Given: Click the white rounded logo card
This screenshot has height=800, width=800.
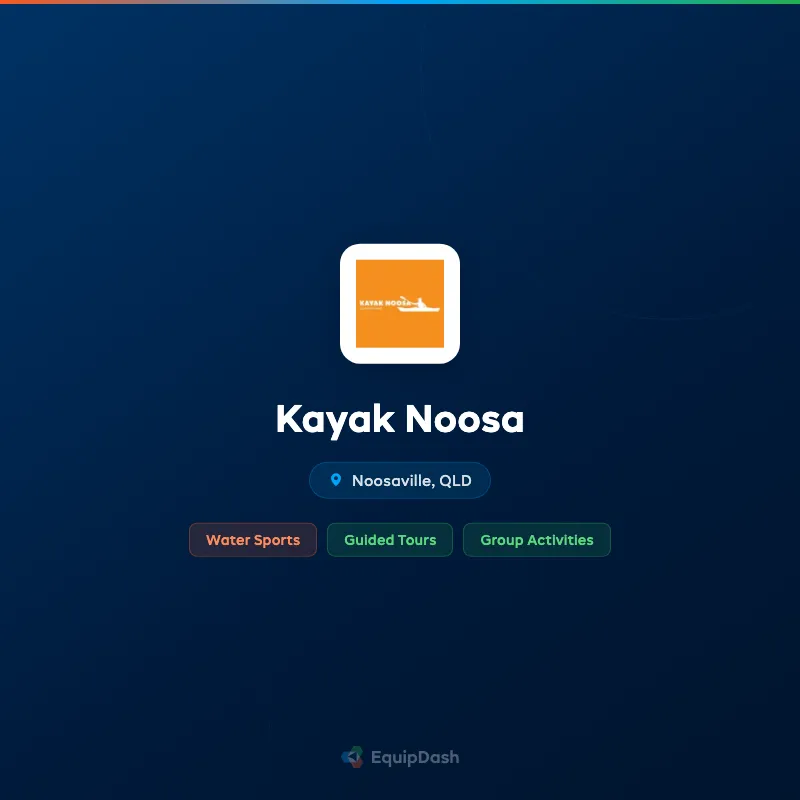Looking at the screenshot, I should 399,302.
